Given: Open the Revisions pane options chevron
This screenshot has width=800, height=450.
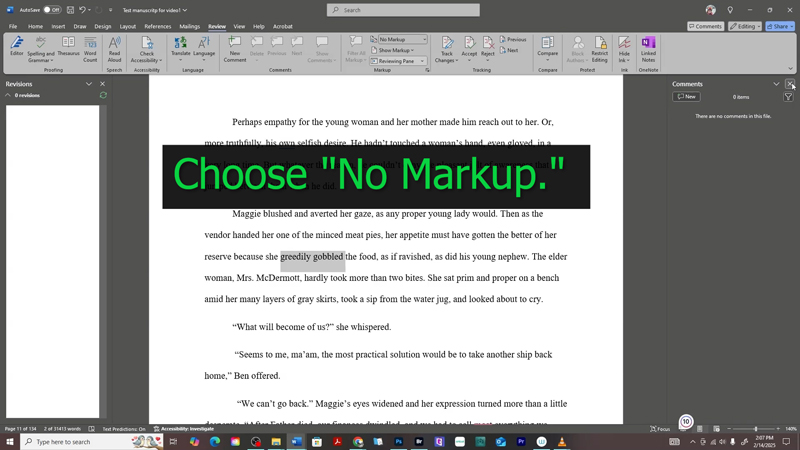Looking at the screenshot, I should pyautogui.click(x=89, y=84).
